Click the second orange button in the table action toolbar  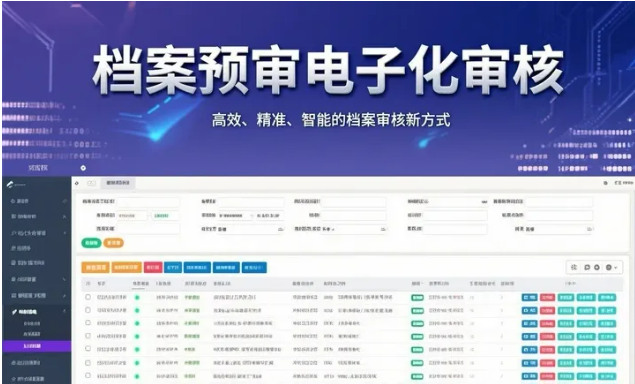point(126,267)
